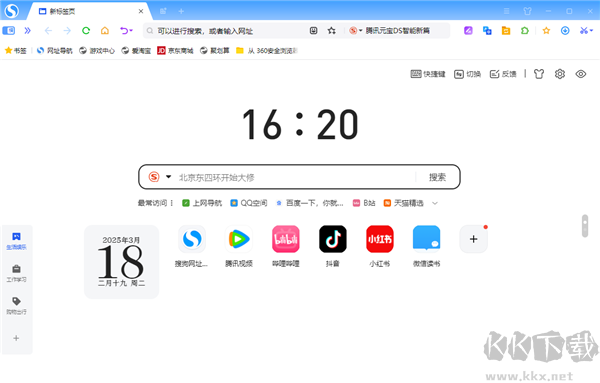Expand the double-chevron toolbar icon
This screenshot has height=383, width=600.
[x=28, y=31]
